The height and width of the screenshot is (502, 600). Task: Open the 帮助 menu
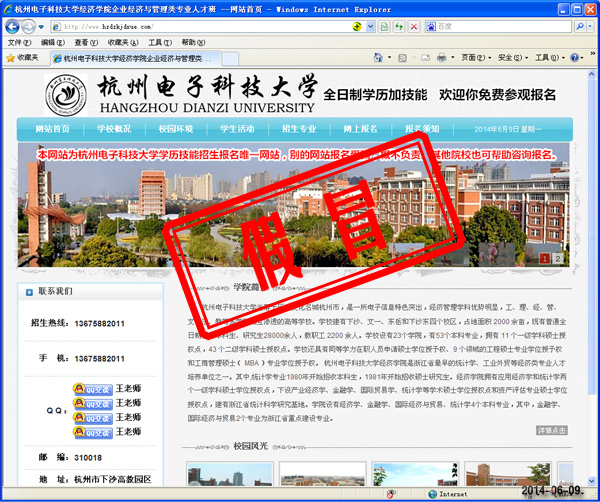coord(193,42)
